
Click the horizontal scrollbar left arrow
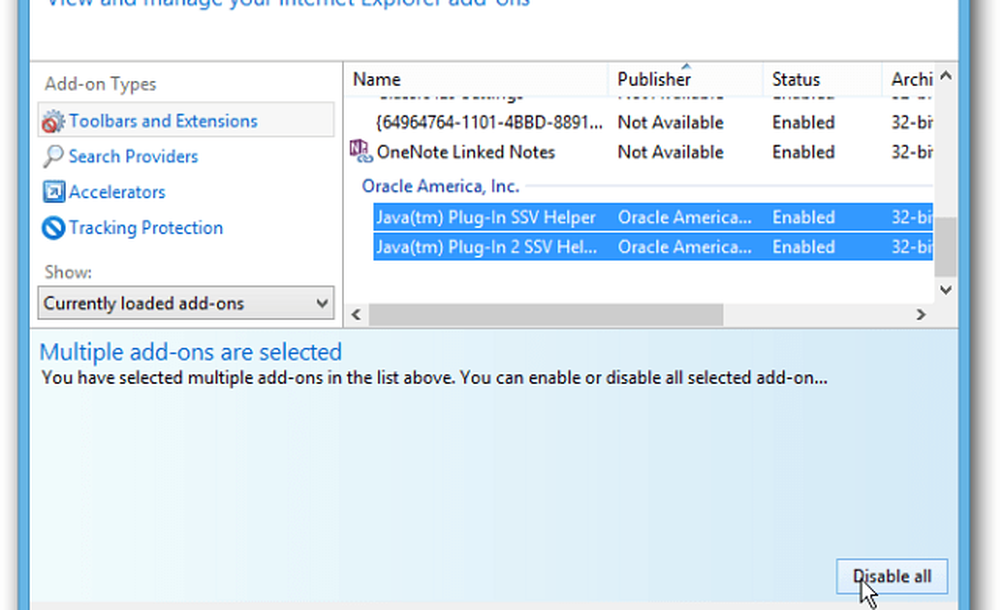point(357,315)
